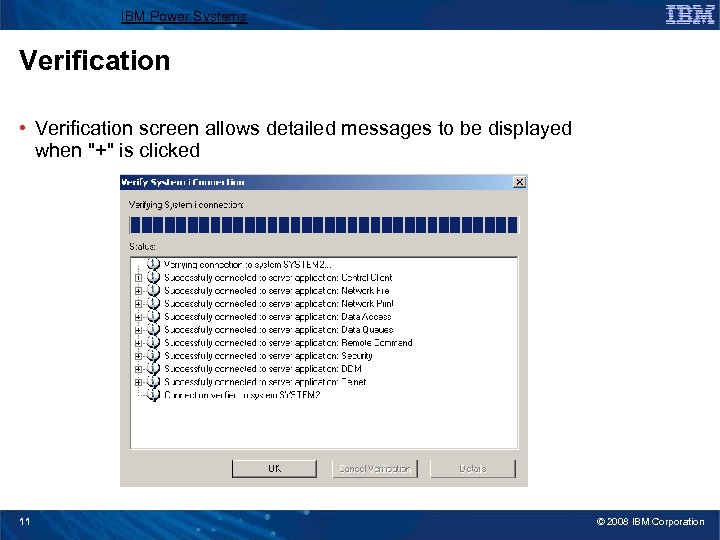Viewport: 720px width, 540px height.
Task: Click info icon on Data Access row
Action: tap(153, 316)
